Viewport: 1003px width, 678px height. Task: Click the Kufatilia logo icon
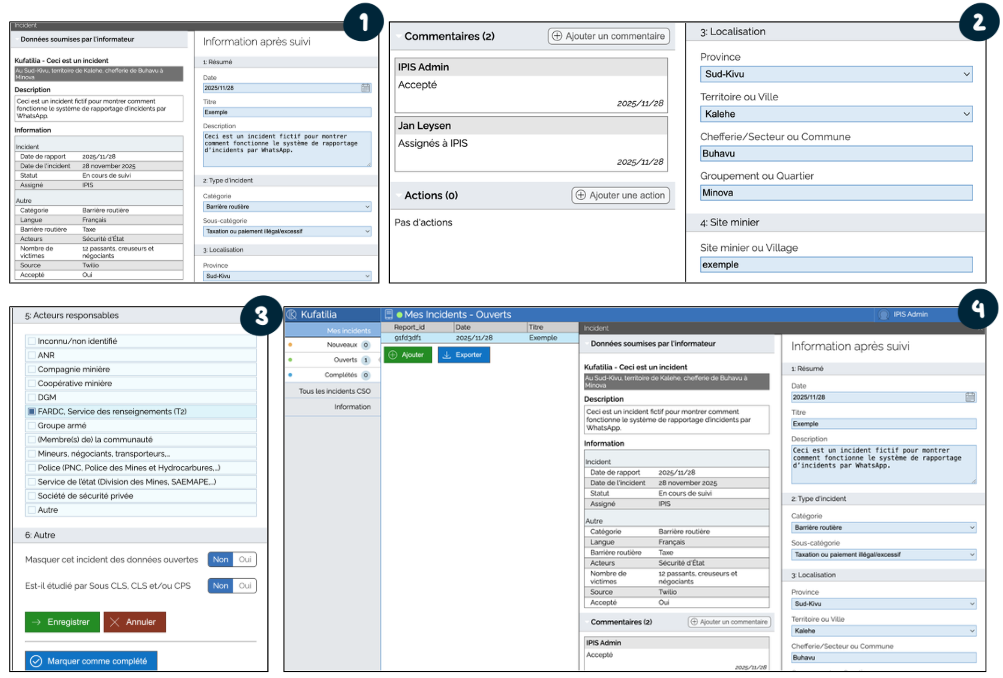(x=292, y=314)
